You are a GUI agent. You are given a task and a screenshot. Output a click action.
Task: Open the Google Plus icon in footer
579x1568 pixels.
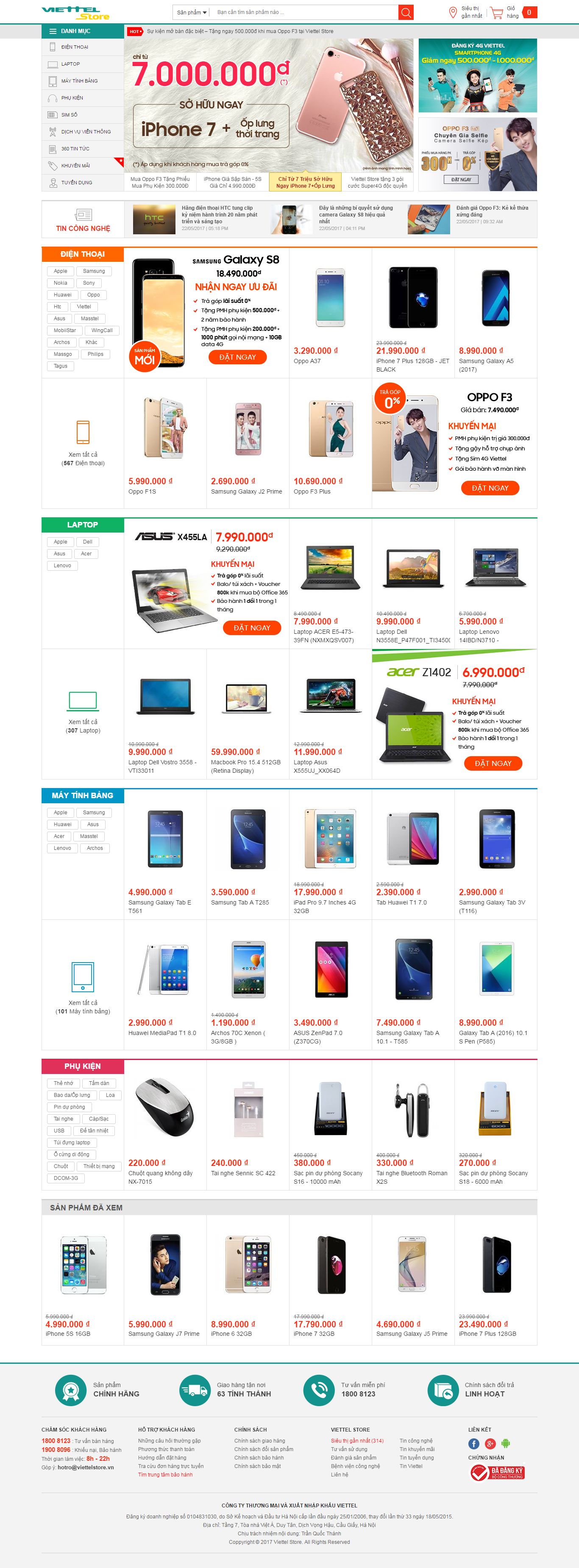pos(490,1443)
